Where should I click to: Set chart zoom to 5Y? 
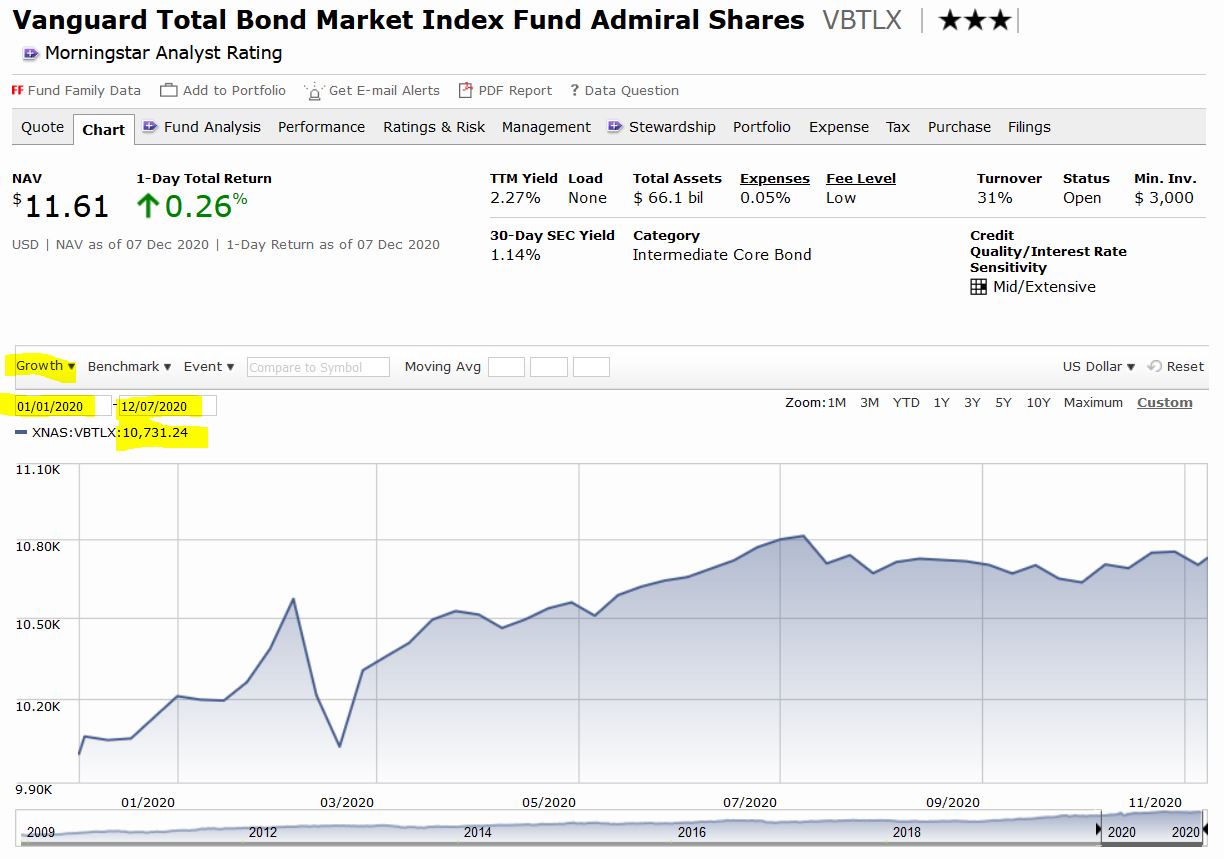tap(1003, 403)
